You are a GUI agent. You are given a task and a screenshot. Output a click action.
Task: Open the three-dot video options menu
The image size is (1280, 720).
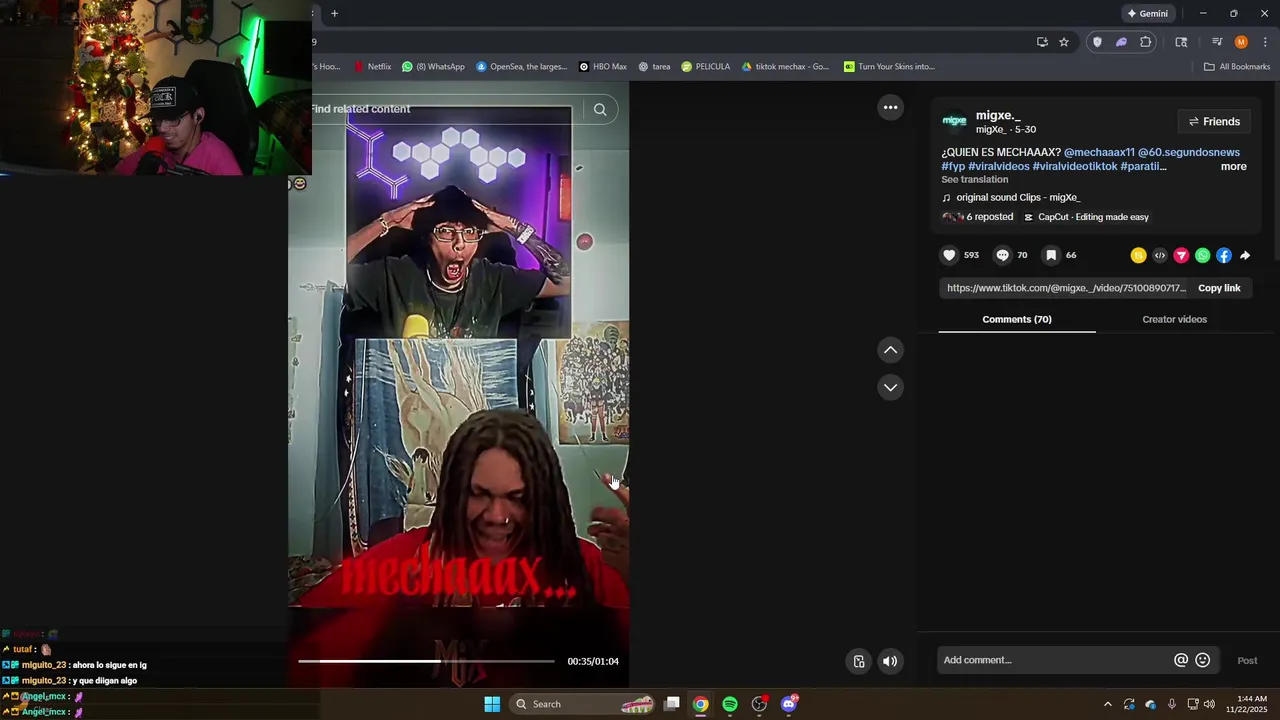pyautogui.click(x=890, y=108)
